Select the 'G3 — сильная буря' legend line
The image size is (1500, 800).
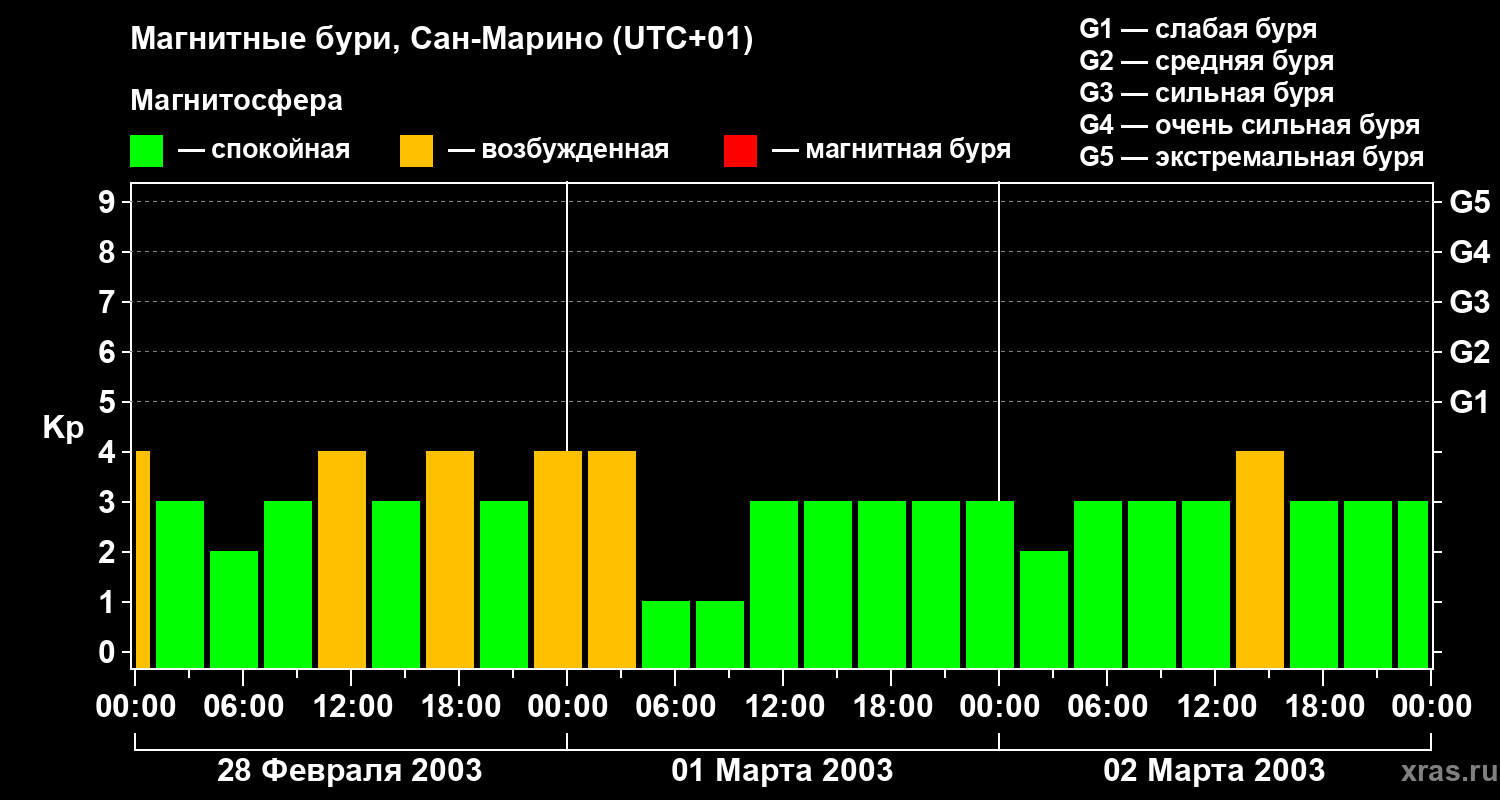coord(1207,93)
